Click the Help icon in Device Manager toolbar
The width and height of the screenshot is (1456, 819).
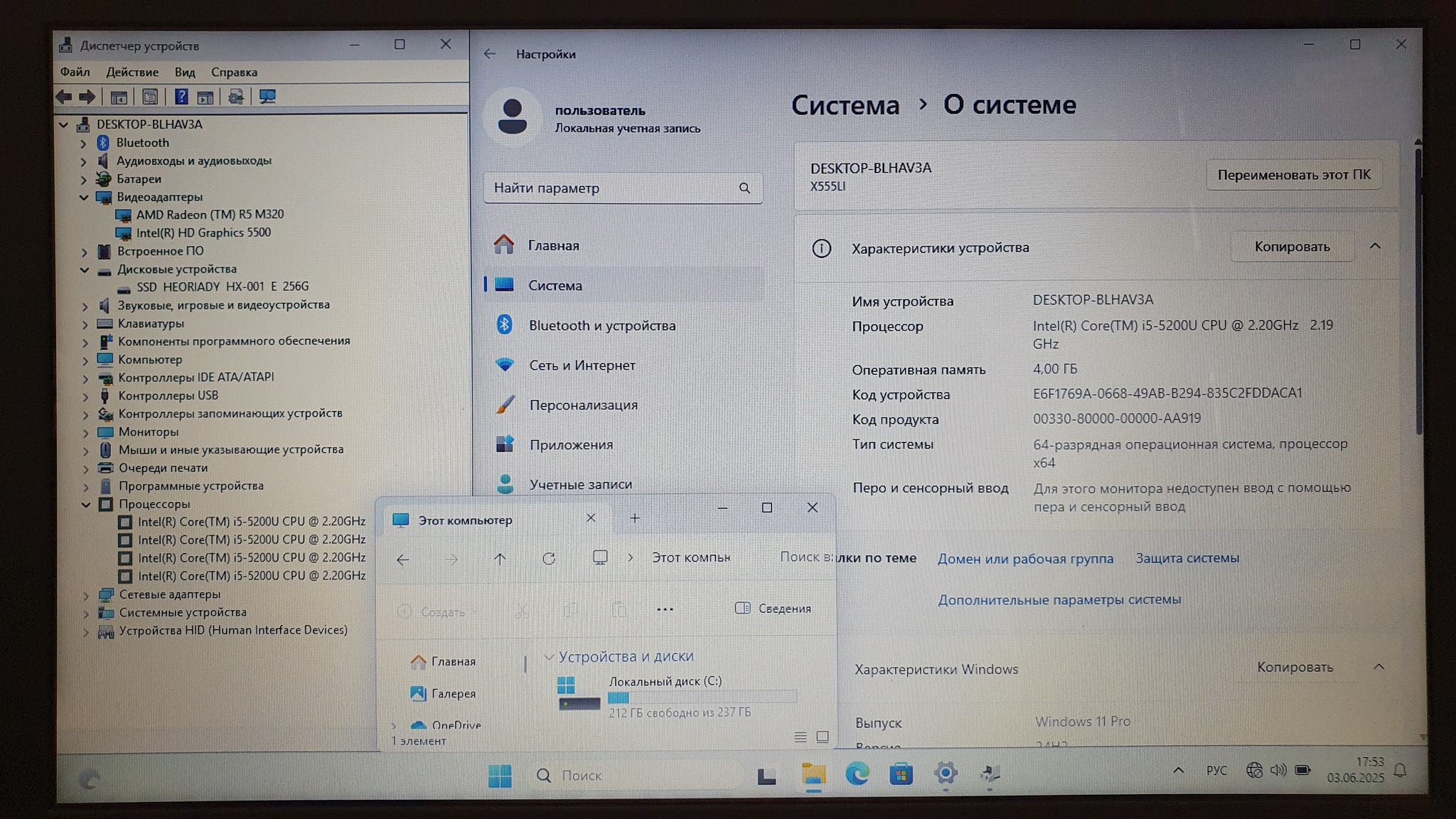[181, 97]
